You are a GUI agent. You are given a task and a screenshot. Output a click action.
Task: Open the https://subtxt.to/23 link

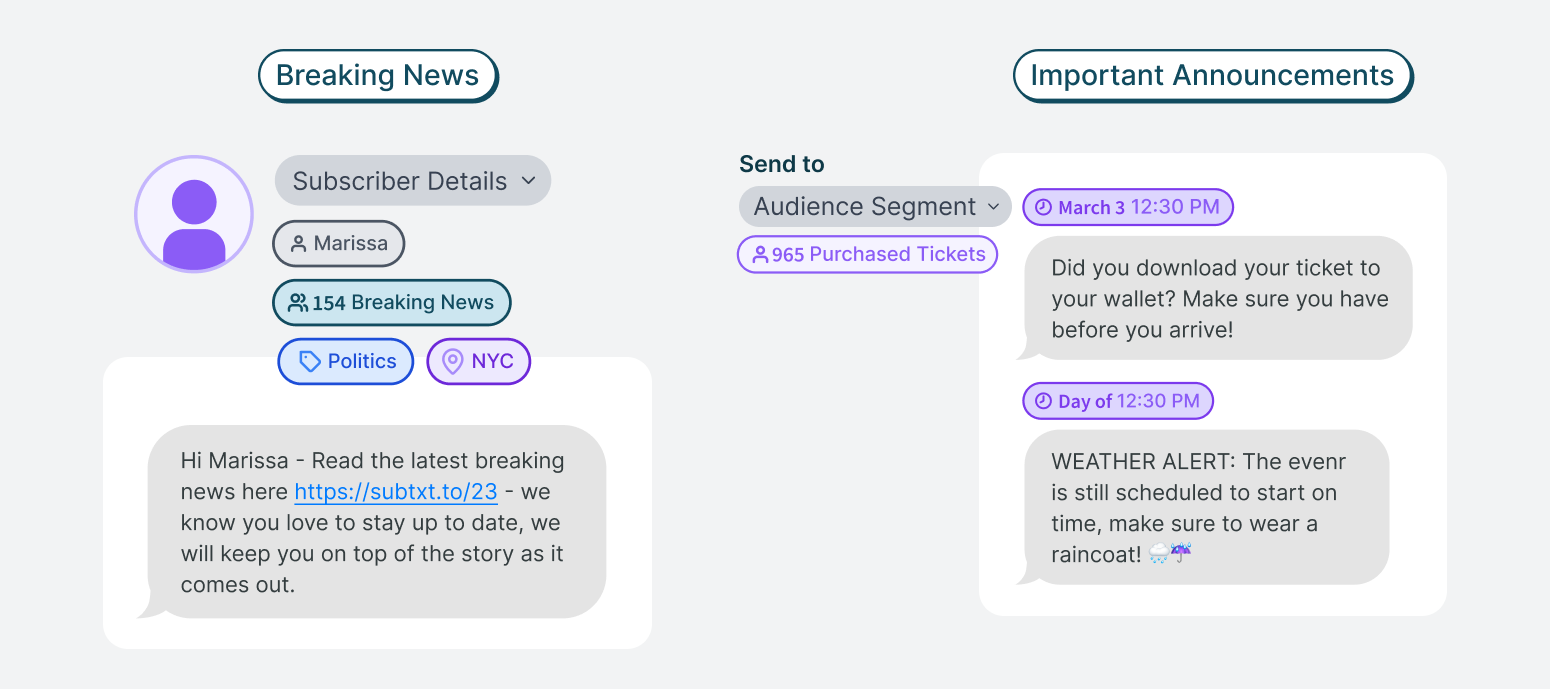(395, 491)
